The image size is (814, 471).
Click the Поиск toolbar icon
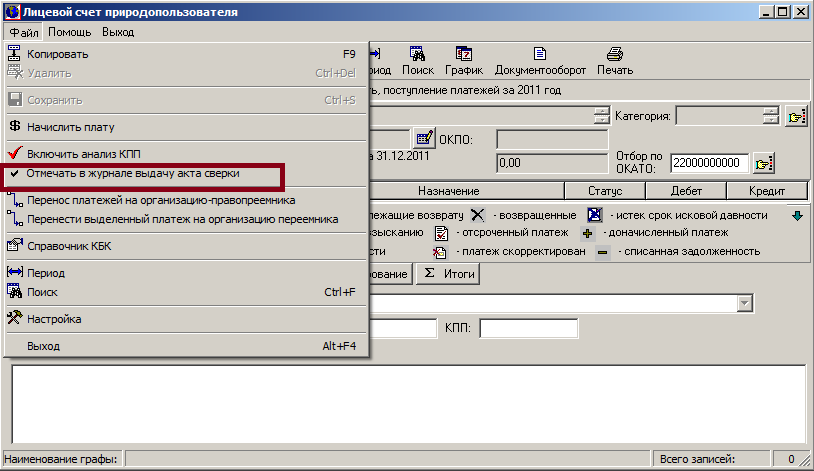click(x=417, y=56)
